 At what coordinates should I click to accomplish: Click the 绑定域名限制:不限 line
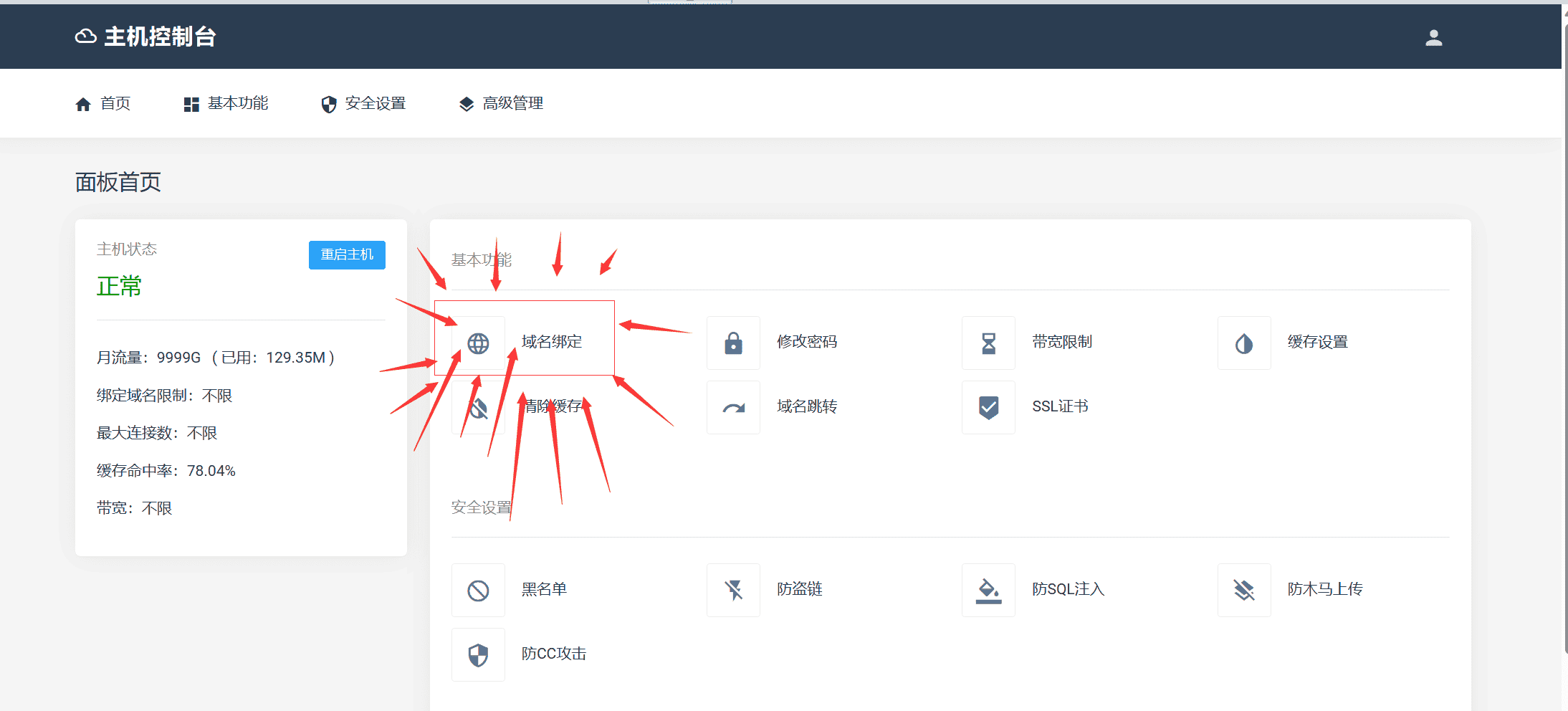164,396
